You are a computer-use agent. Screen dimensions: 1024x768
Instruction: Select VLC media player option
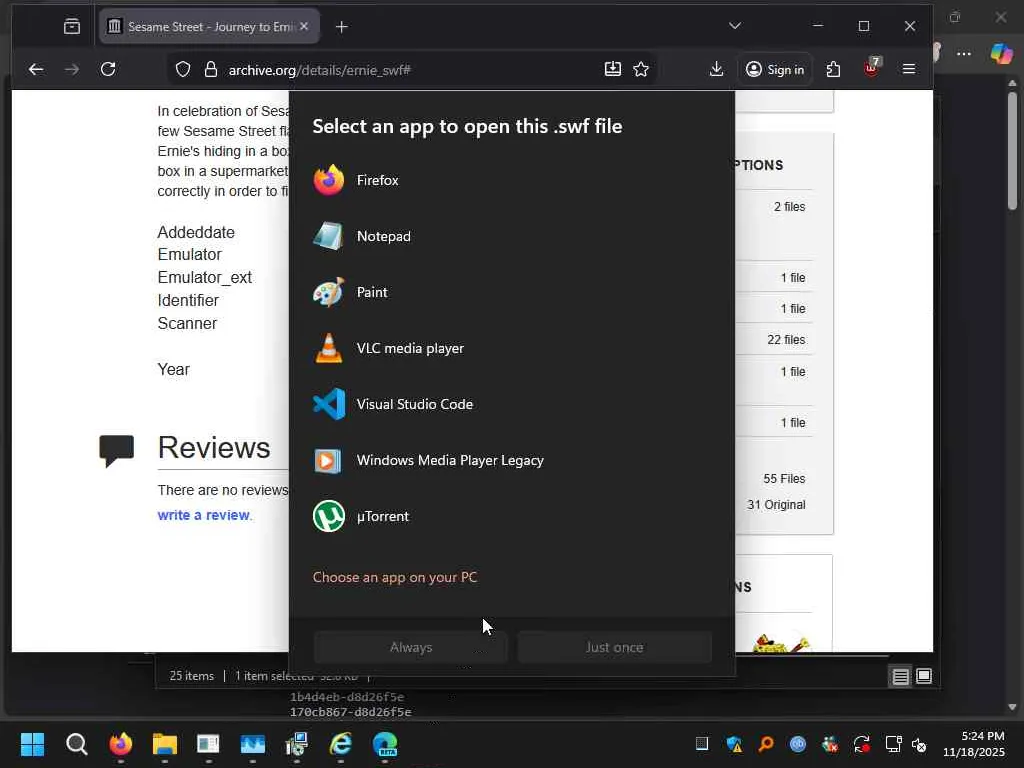coord(512,348)
